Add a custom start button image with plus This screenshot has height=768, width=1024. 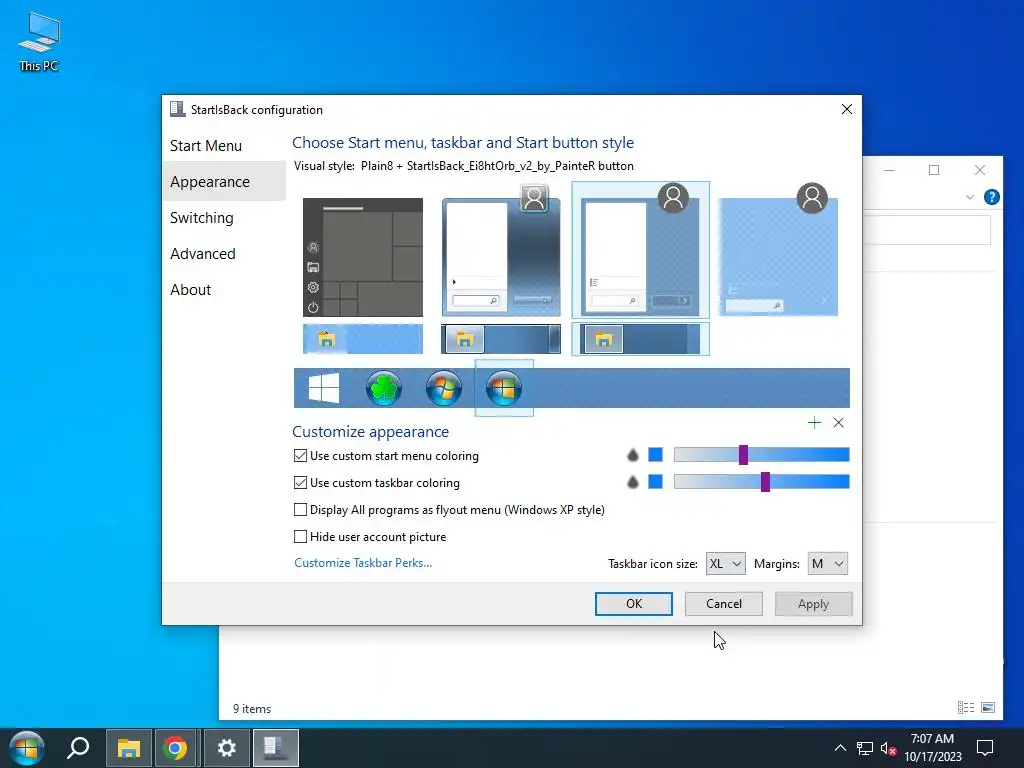pos(814,423)
